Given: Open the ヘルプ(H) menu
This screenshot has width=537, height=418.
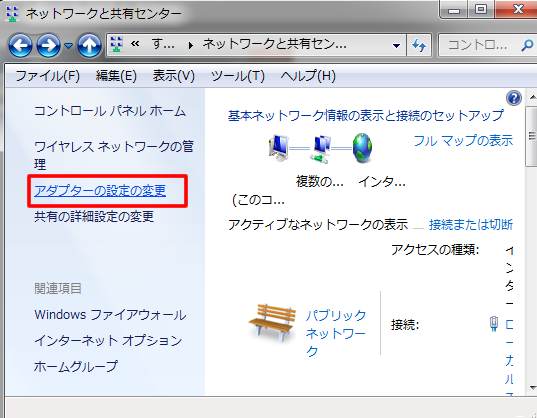Looking at the screenshot, I should pos(308,76).
